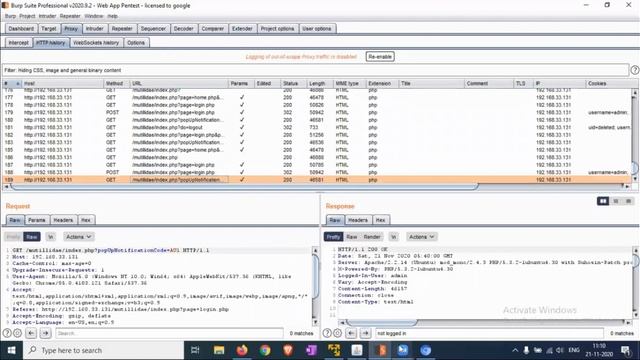Open Decoder main tab

click(183, 29)
